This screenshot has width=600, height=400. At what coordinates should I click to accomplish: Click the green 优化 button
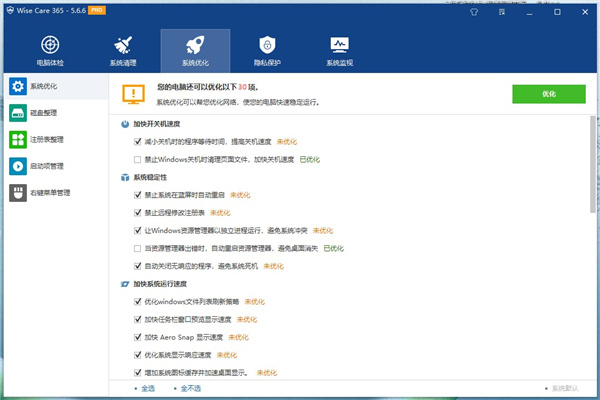[549, 94]
